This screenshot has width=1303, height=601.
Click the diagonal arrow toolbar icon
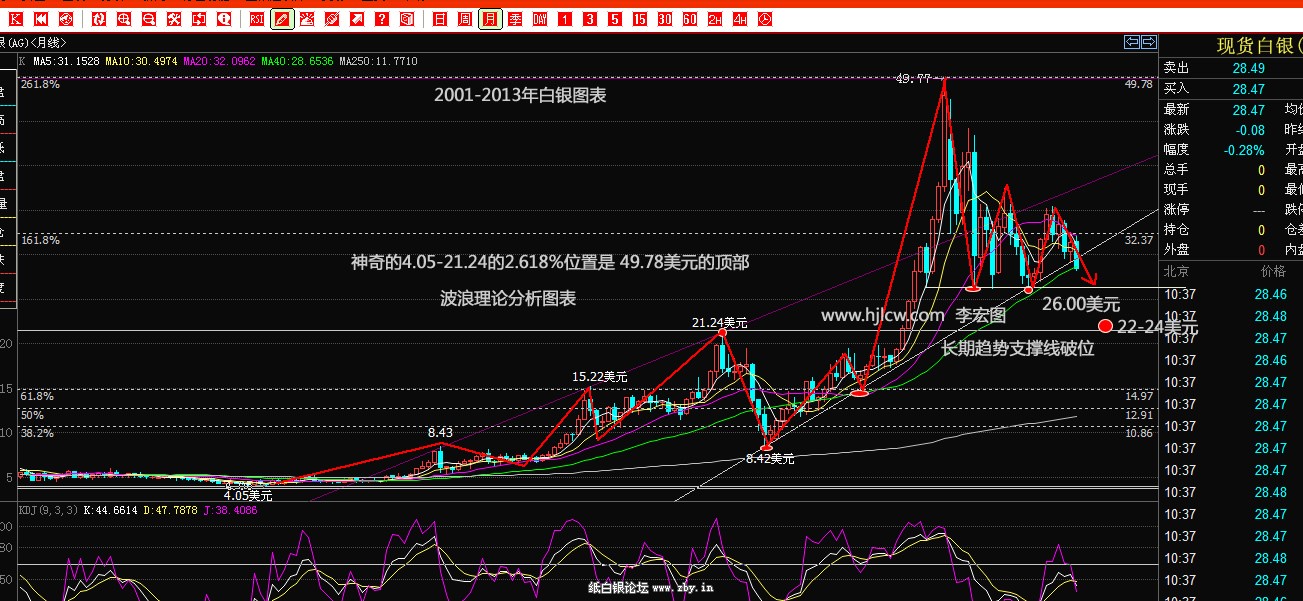click(x=357, y=19)
